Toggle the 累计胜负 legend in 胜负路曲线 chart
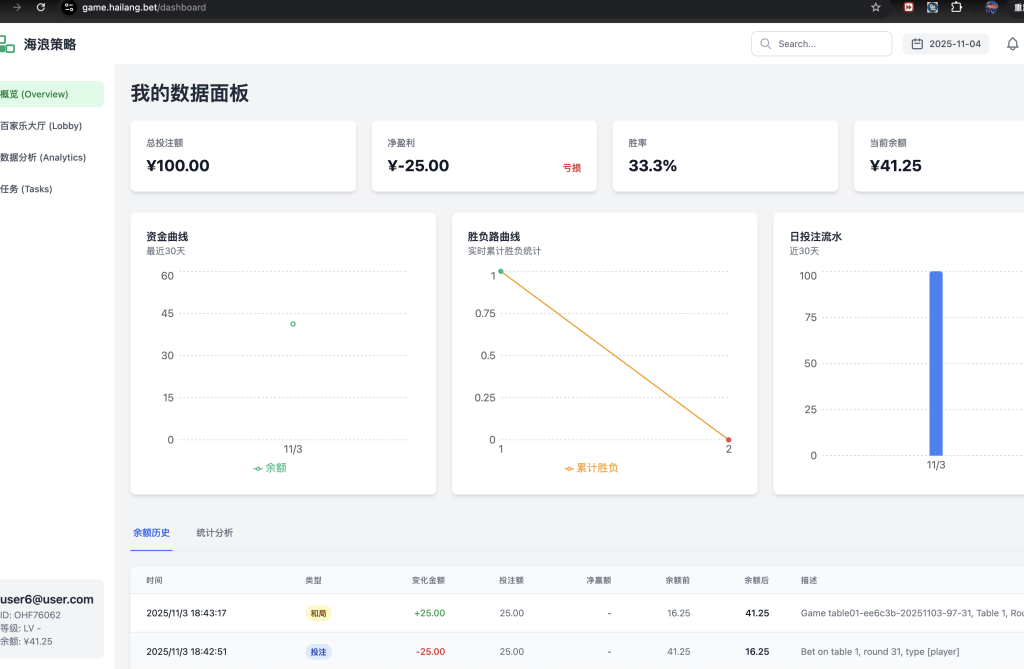Screen dimensions: 1024x669 (x=591, y=468)
